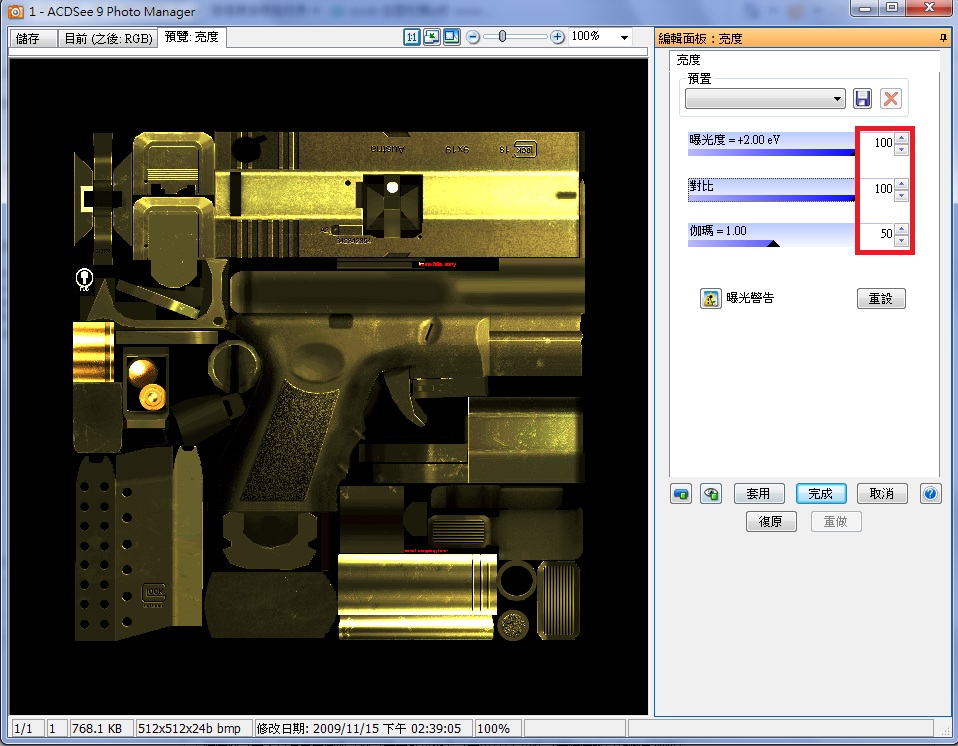
Task: Click the 對比 contrast slider
Action: pyautogui.click(x=771, y=189)
